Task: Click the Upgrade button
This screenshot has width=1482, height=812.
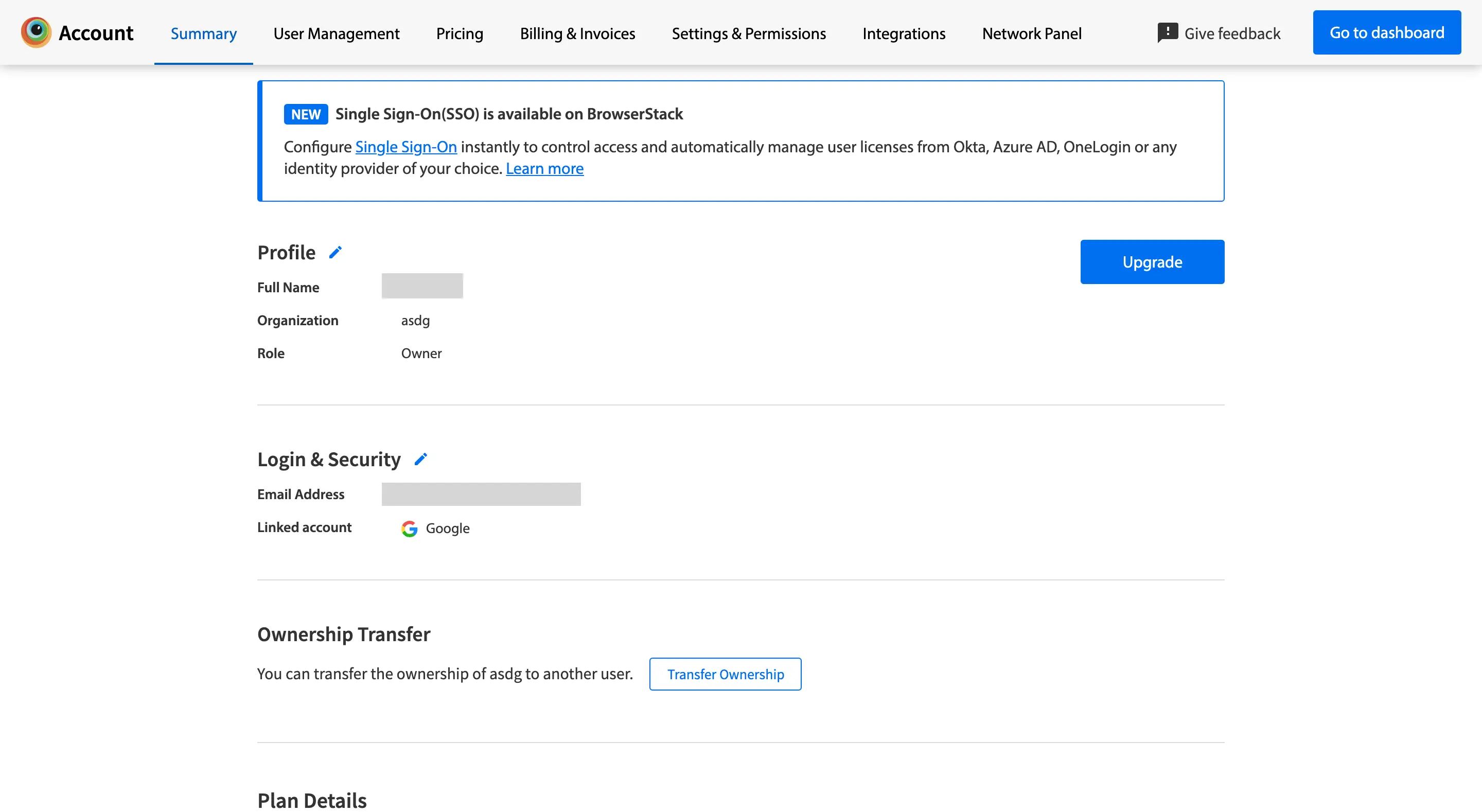Action: coord(1152,261)
